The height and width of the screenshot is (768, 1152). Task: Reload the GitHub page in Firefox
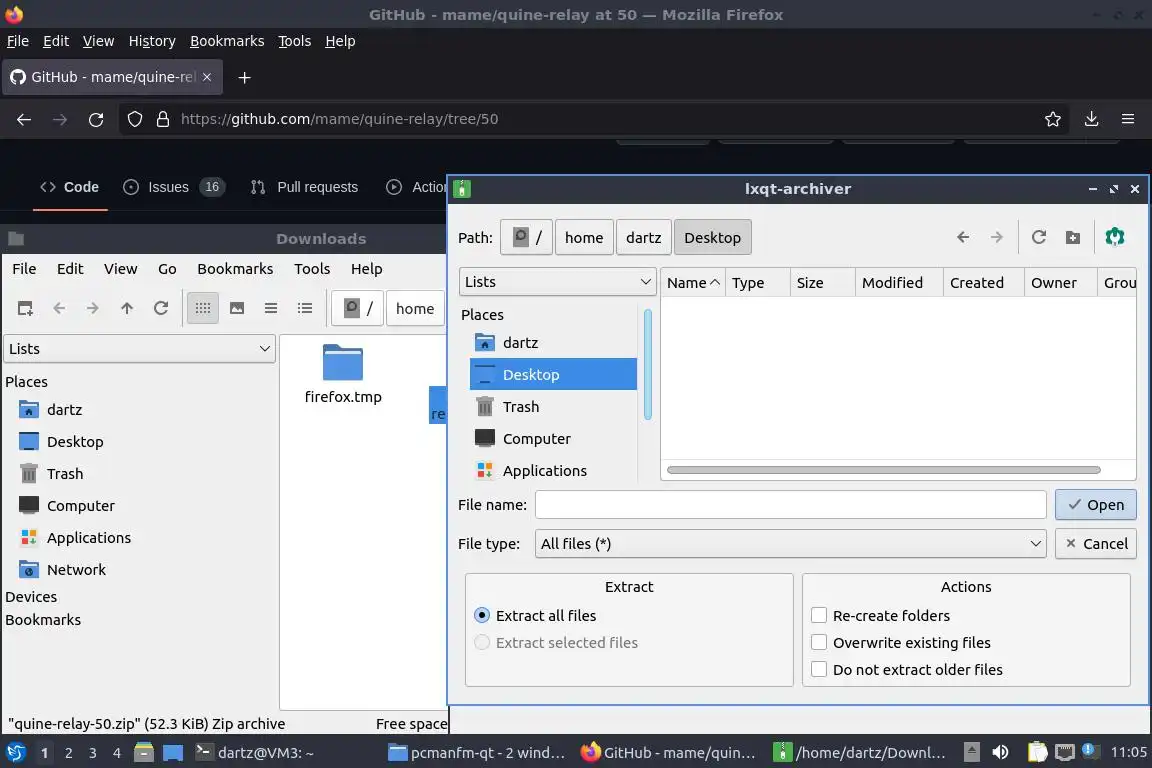click(96, 119)
